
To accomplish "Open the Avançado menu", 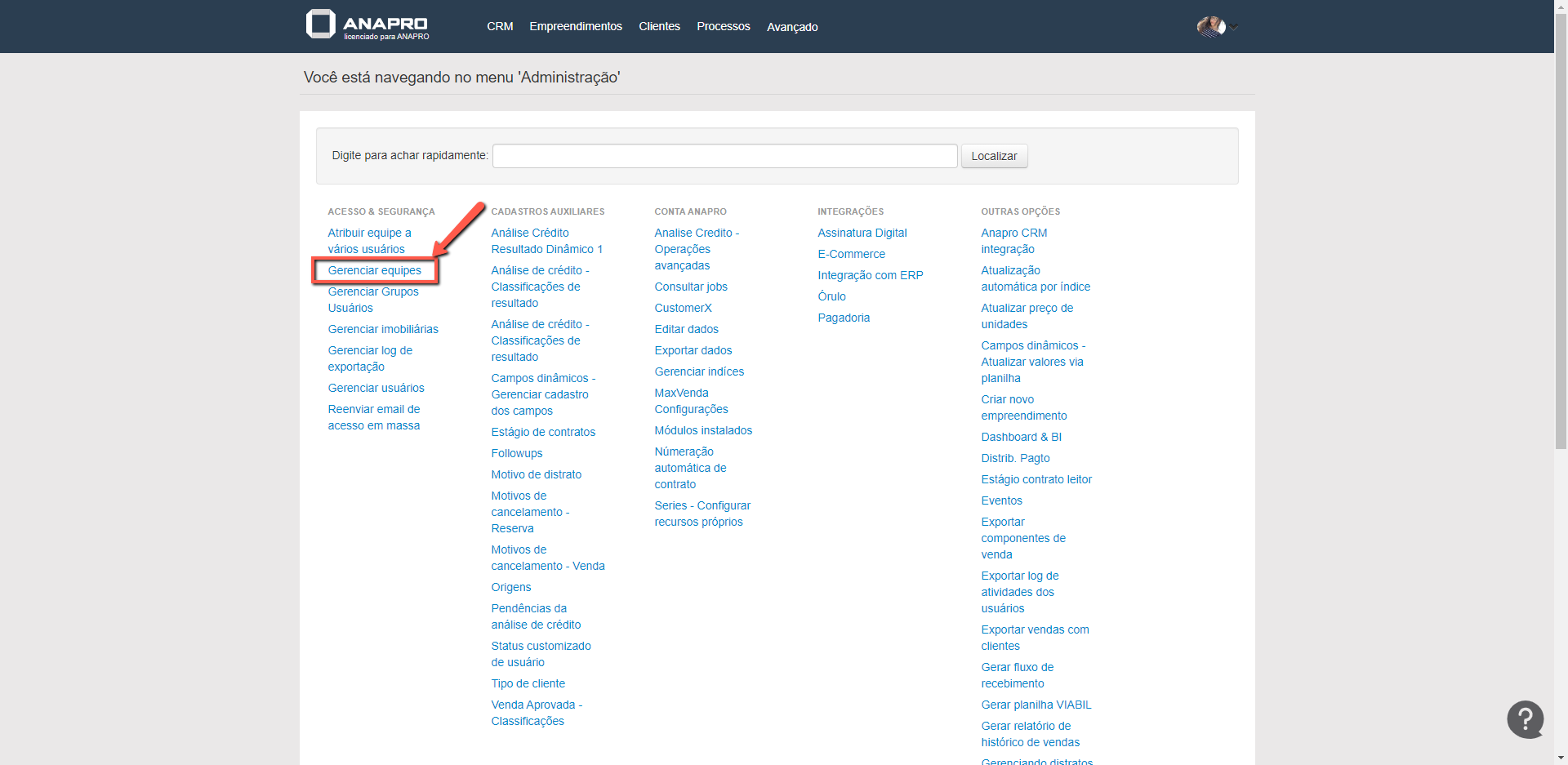I will [x=791, y=27].
